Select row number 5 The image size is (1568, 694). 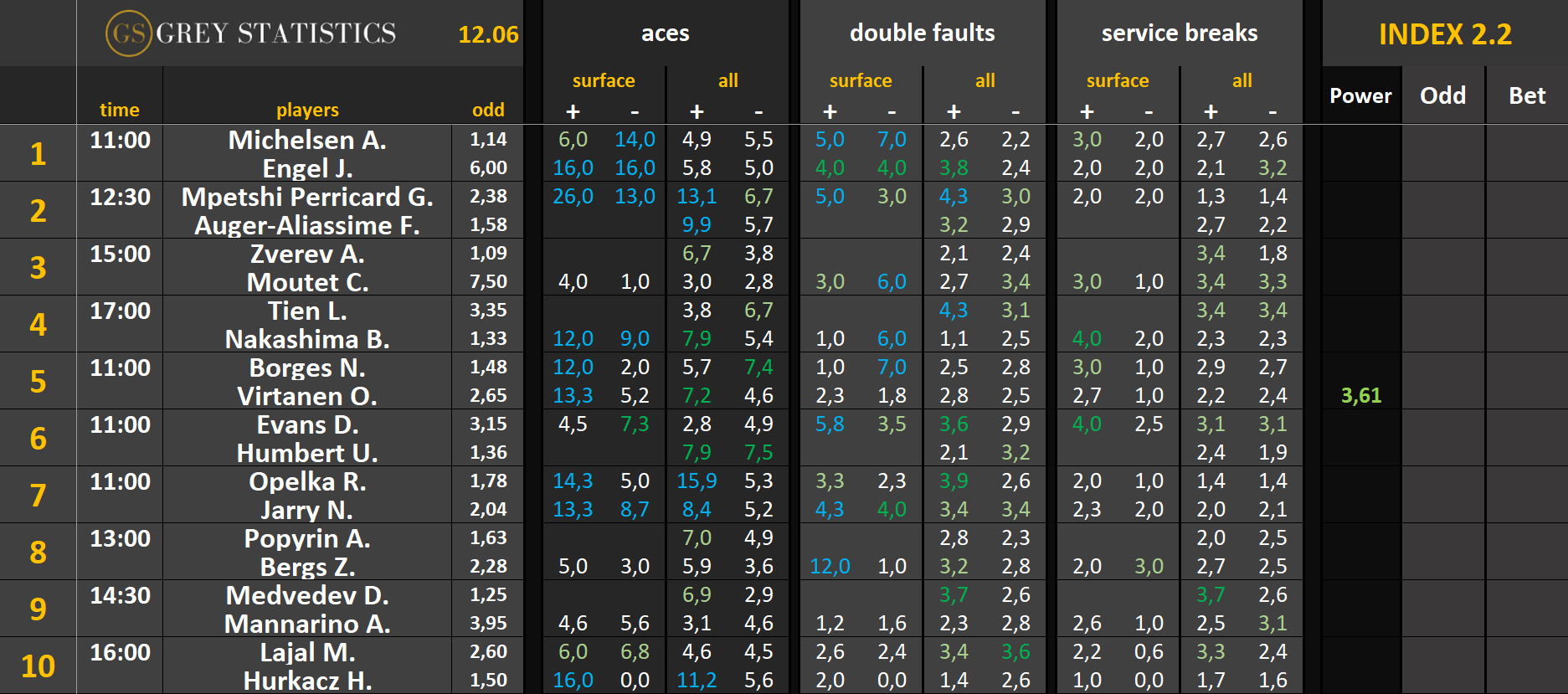click(38, 381)
